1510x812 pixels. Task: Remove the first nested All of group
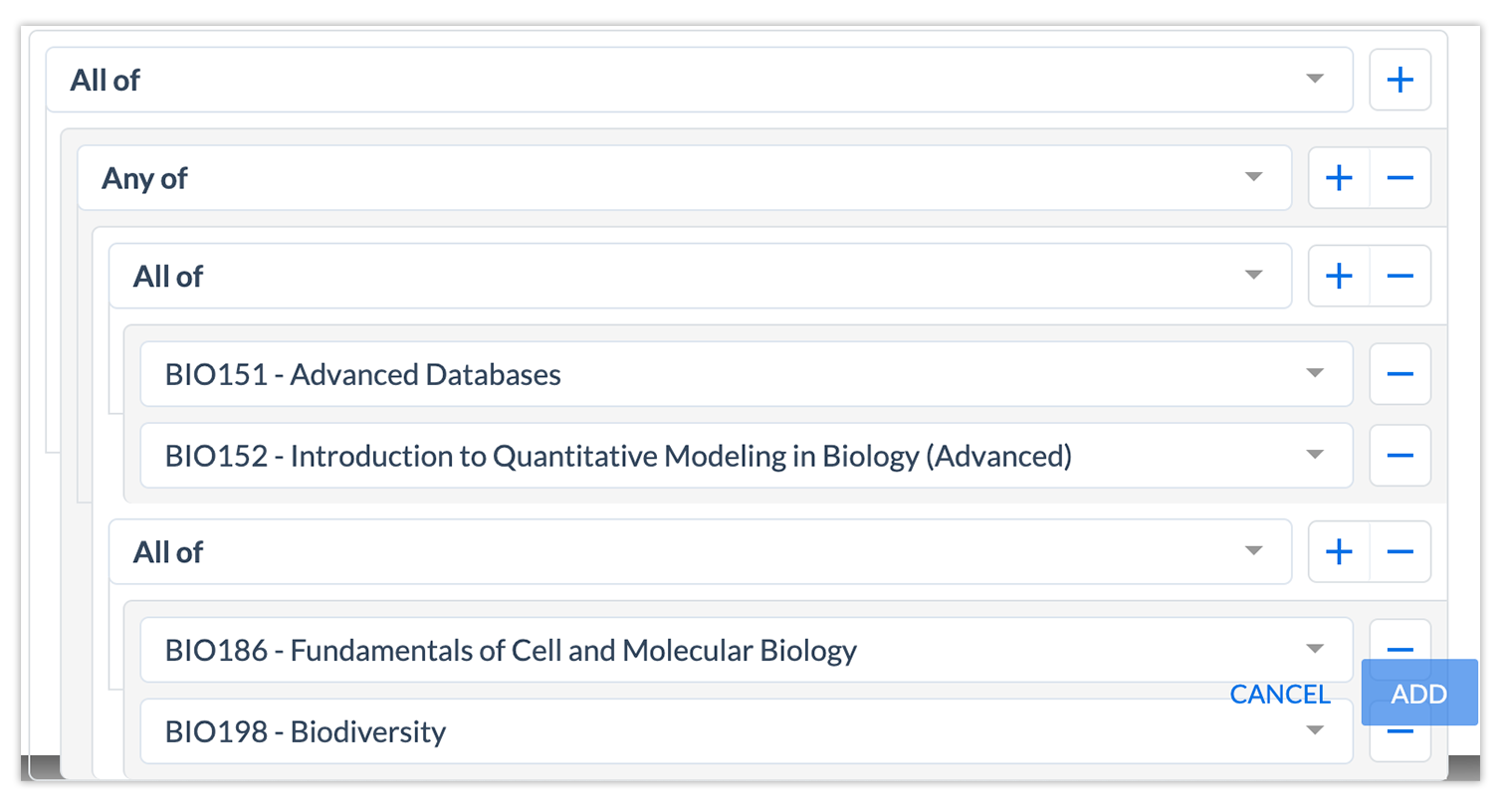point(1400,276)
